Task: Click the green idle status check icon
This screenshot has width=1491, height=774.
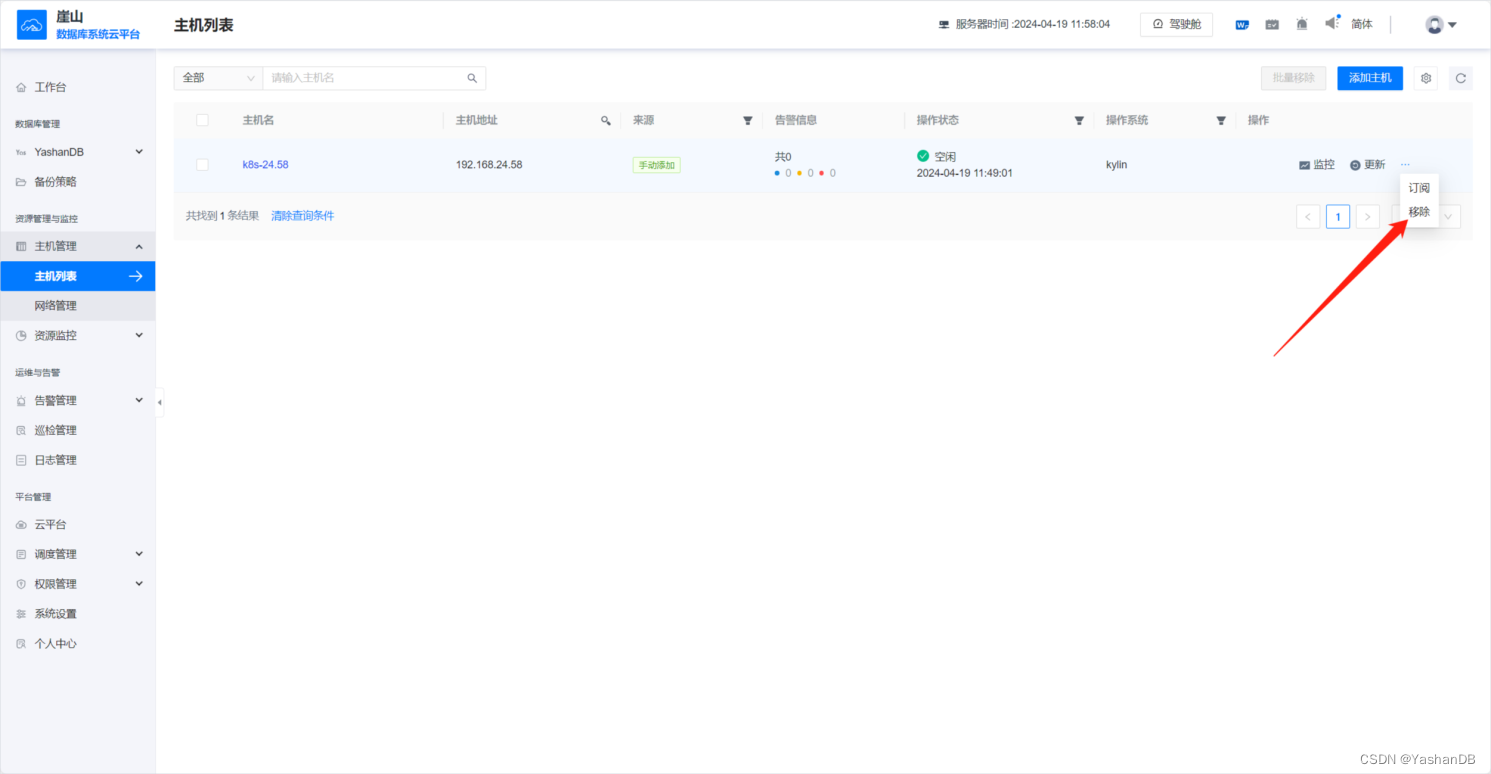Action: point(923,156)
